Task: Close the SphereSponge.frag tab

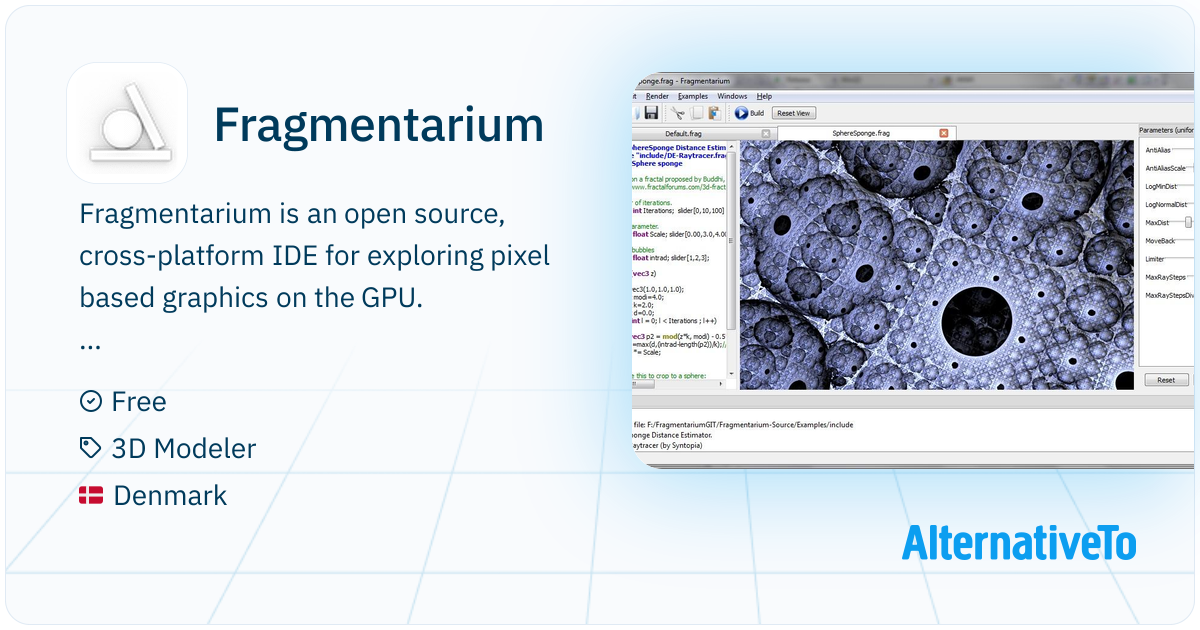Action: point(943,133)
